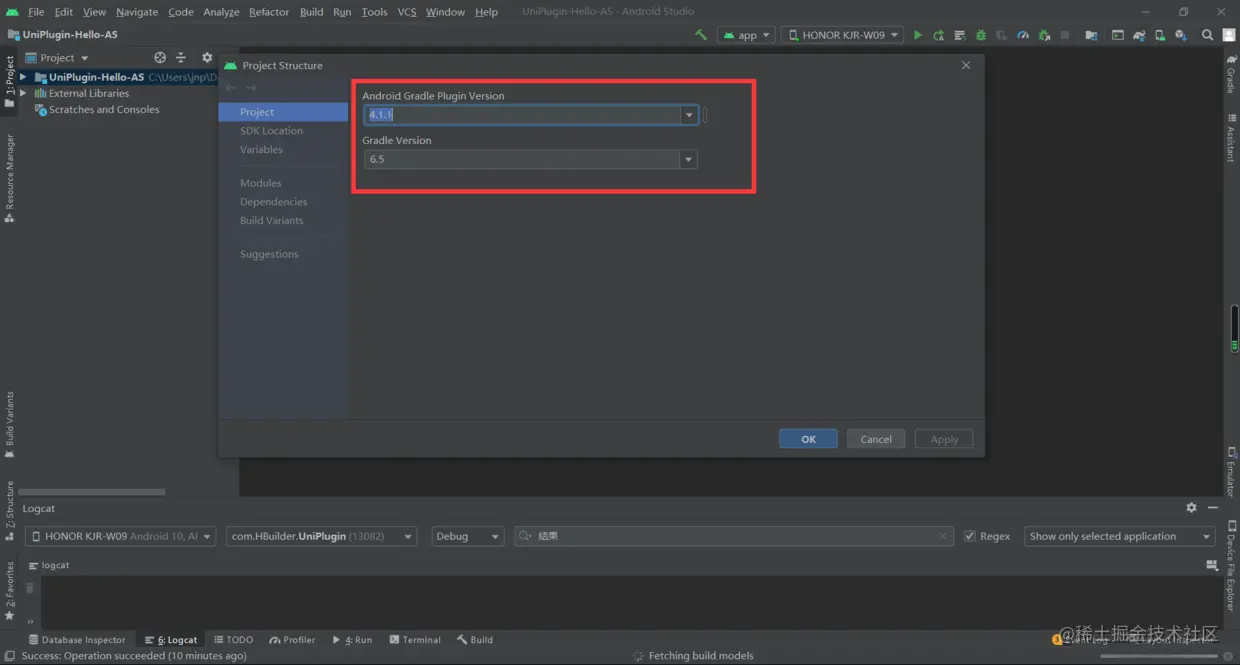Viewport: 1240px width, 665px height.
Task: Open the Profiler tool window tab
Action: [x=292, y=640]
